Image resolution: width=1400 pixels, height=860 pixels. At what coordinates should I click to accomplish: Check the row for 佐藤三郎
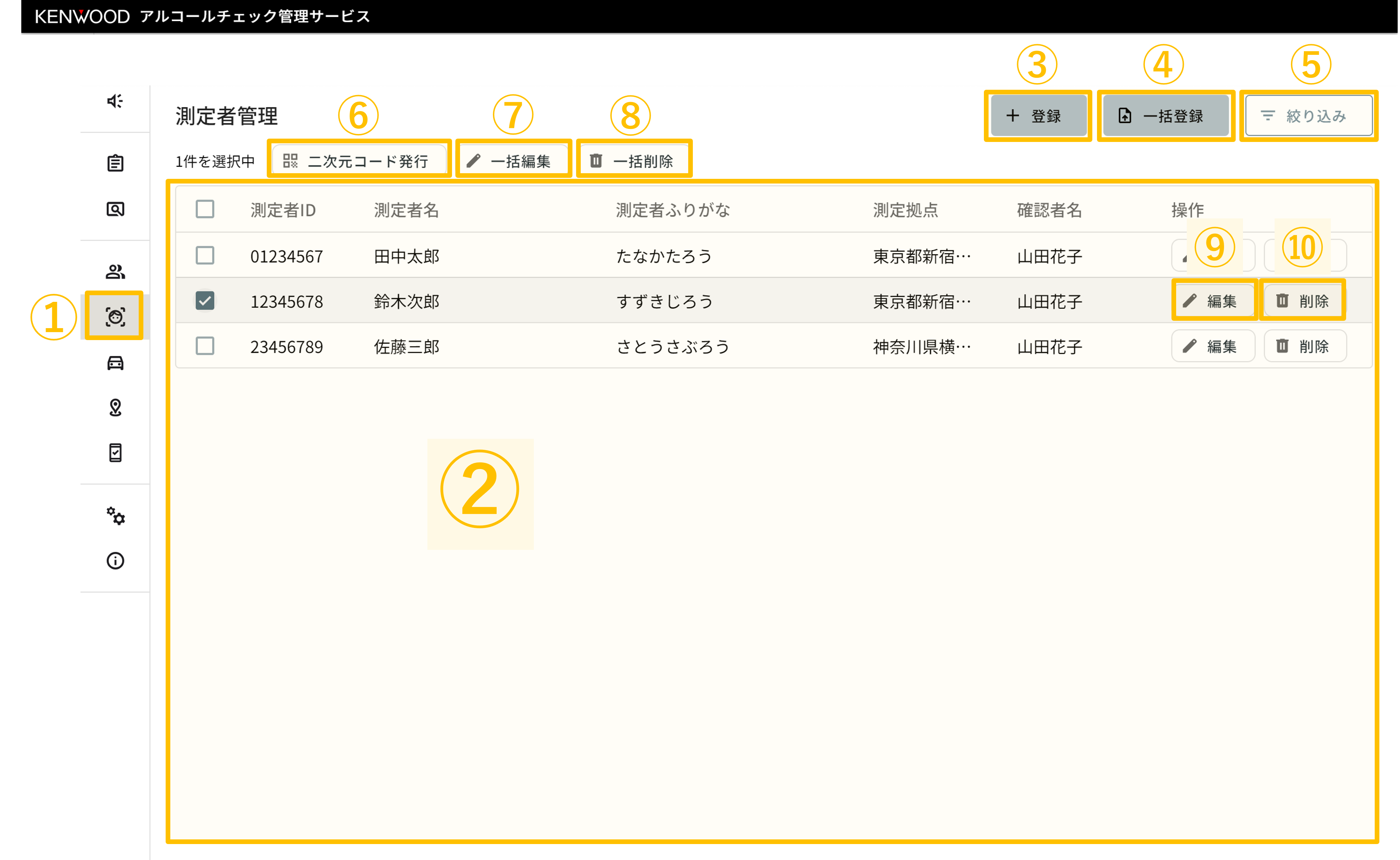(x=205, y=346)
